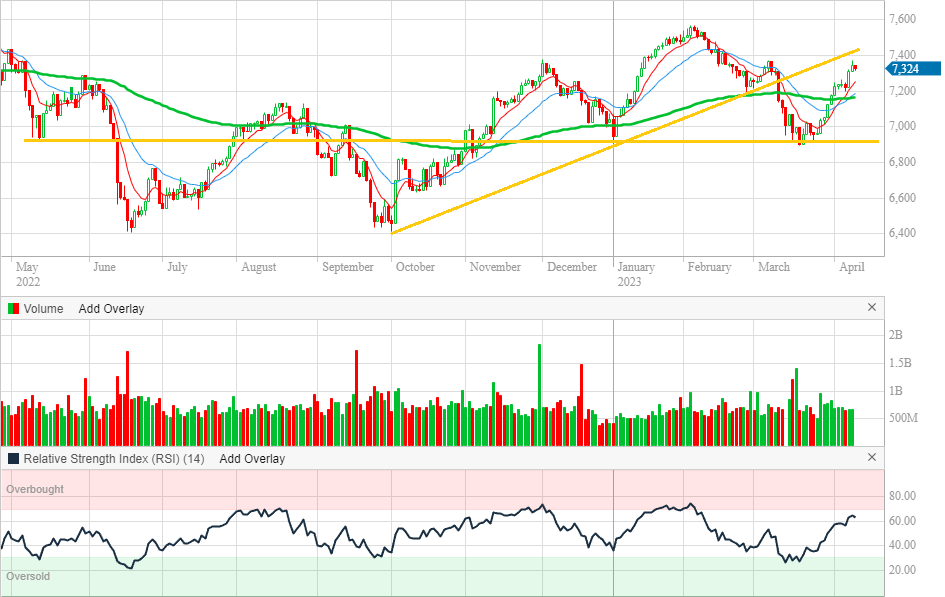The image size is (945, 597).
Task: Click the January 2023 date label
Action: (x=635, y=274)
